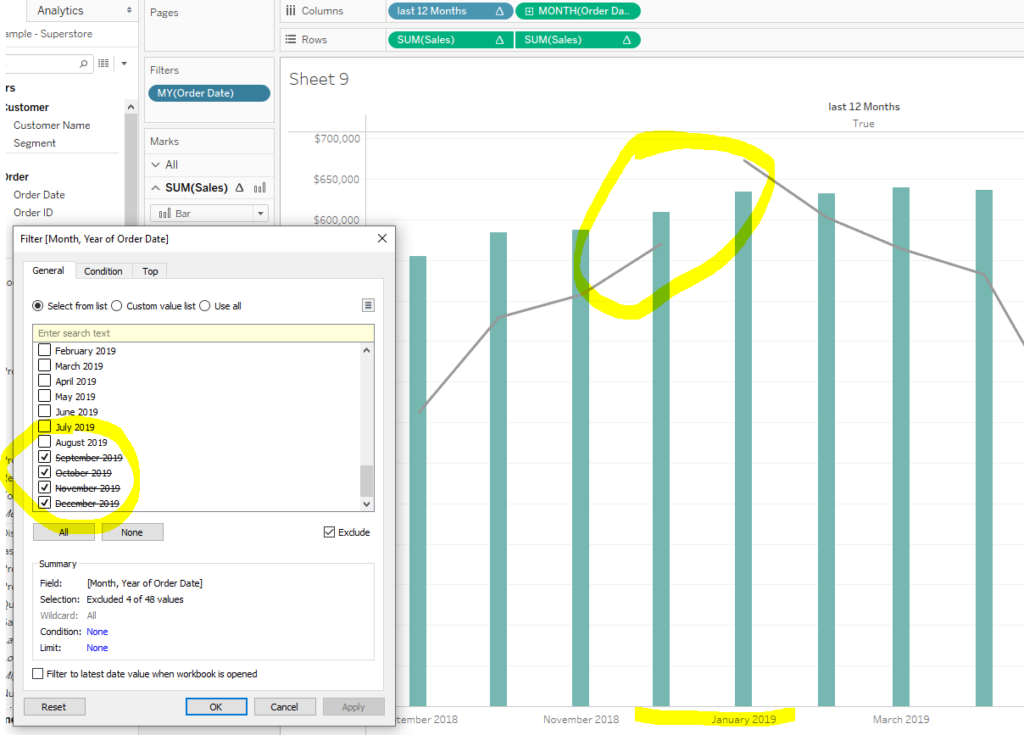Check the April 2019 checkbox
Viewport: 1024px width, 735px height.
click(44, 380)
